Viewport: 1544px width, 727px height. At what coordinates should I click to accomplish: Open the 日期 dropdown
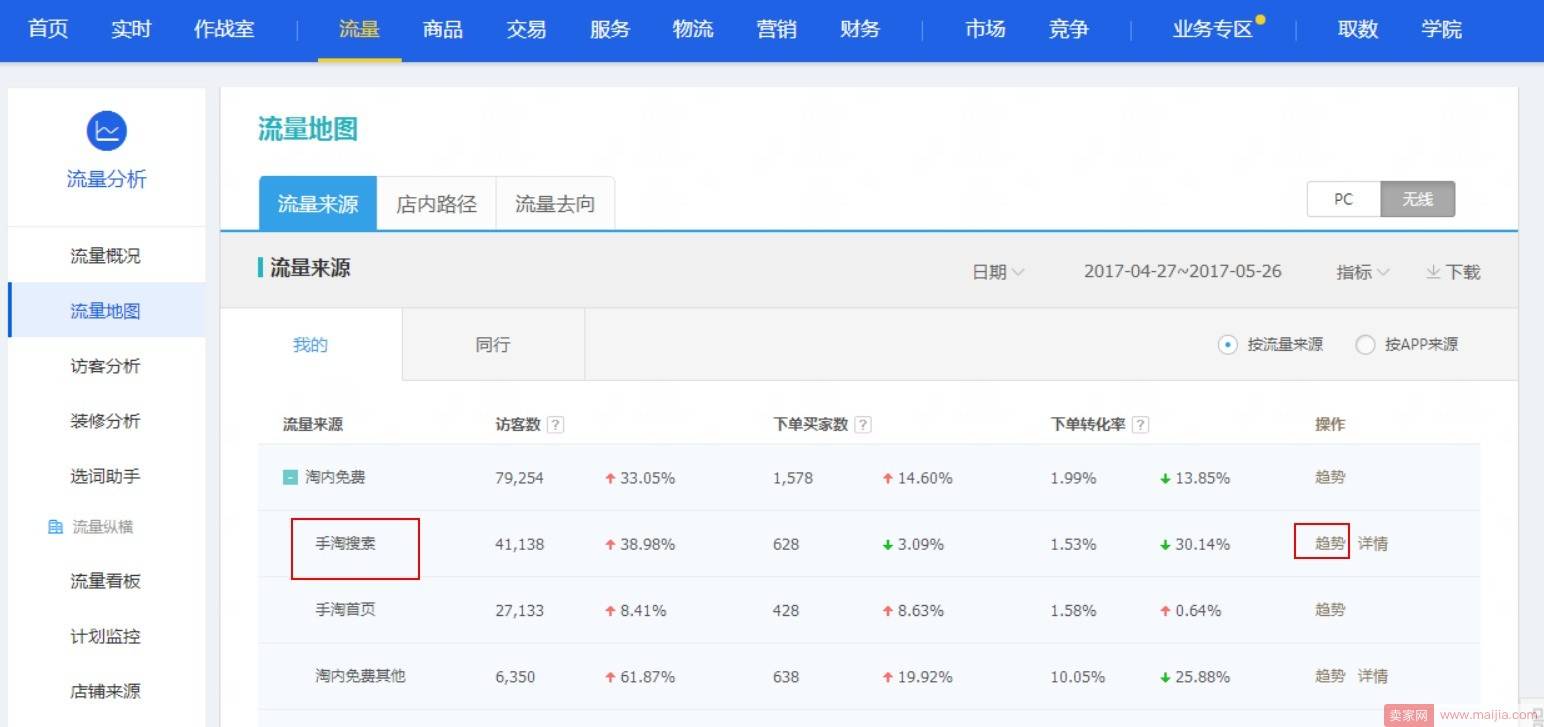[x=998, y=272]
